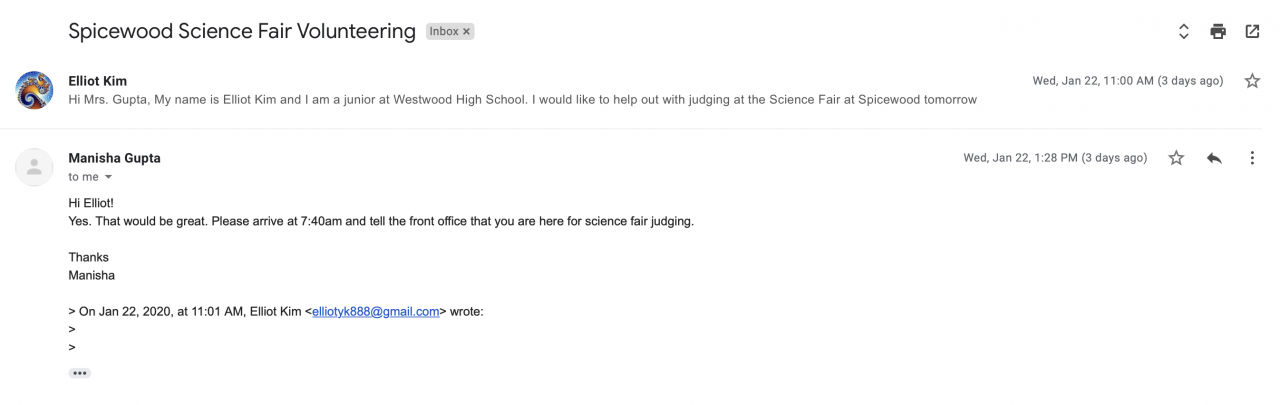Click sender name Manisha Gupta

click(x=114, y=158)
